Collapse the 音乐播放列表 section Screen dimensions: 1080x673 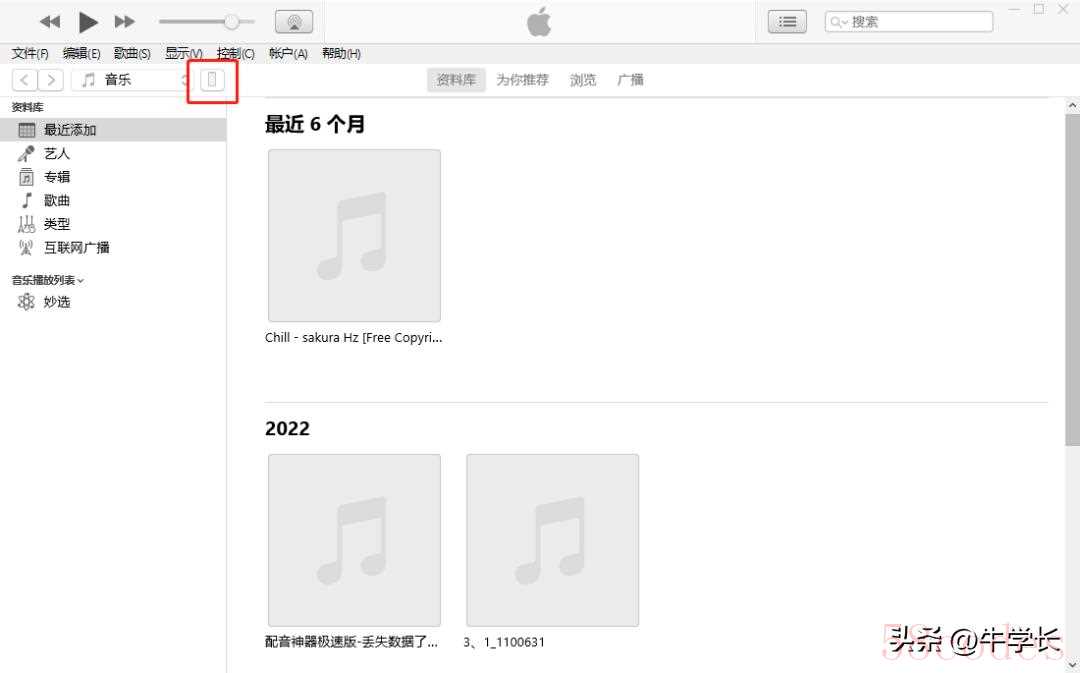[48, 280]
